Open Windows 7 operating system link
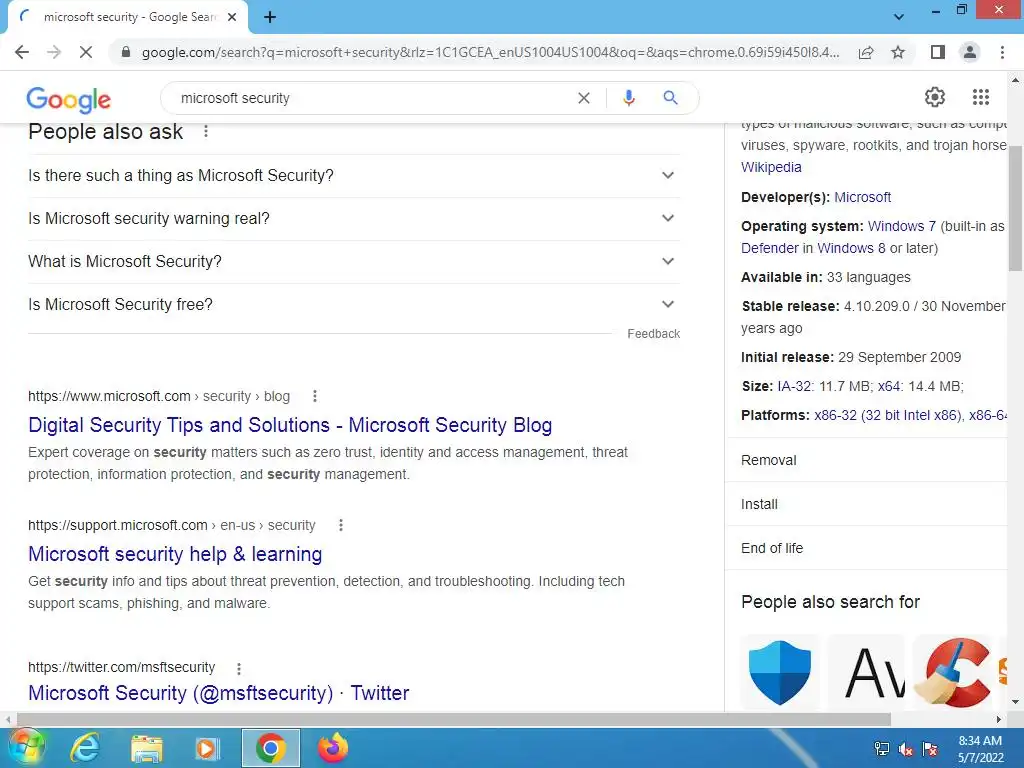 click(x=901, y=226)
